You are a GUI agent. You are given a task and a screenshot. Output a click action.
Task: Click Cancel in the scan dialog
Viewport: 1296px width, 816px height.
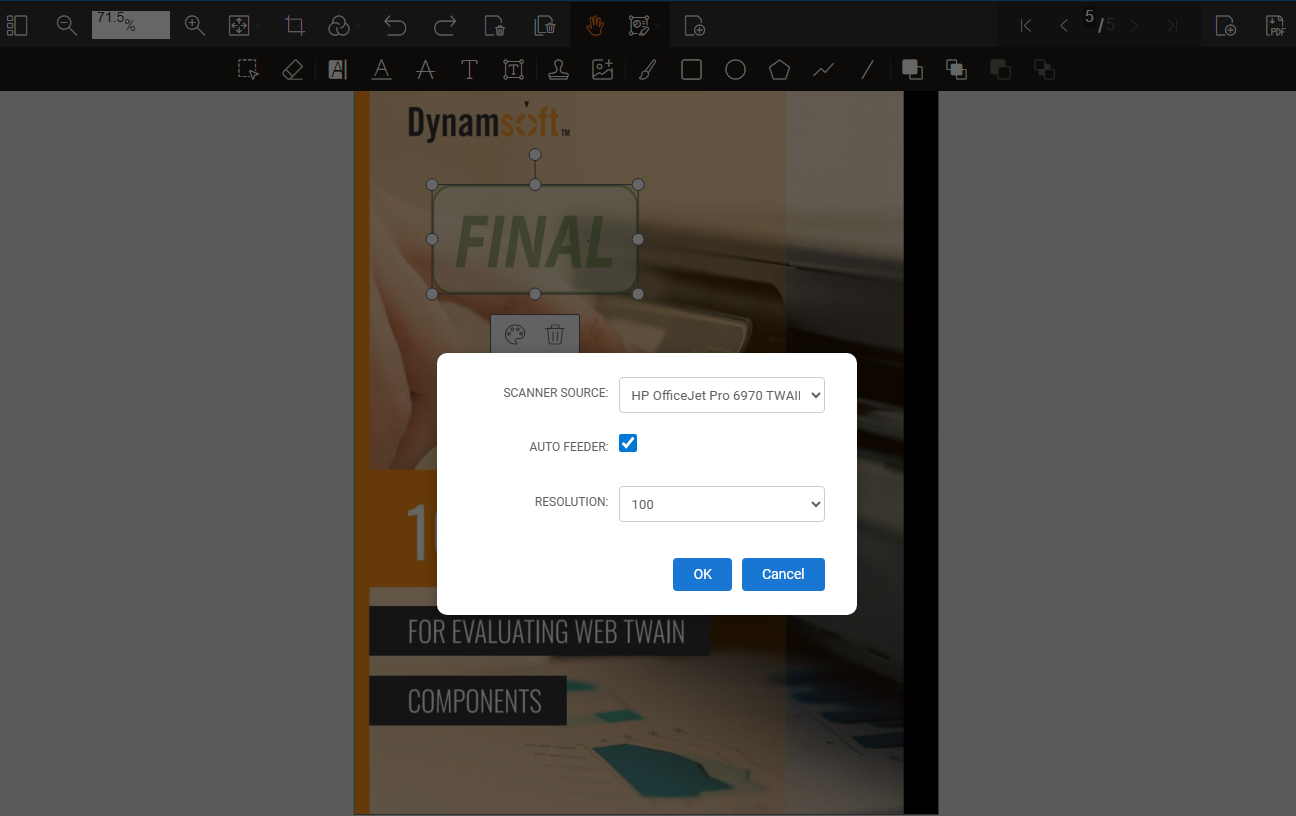coord(783,574)
